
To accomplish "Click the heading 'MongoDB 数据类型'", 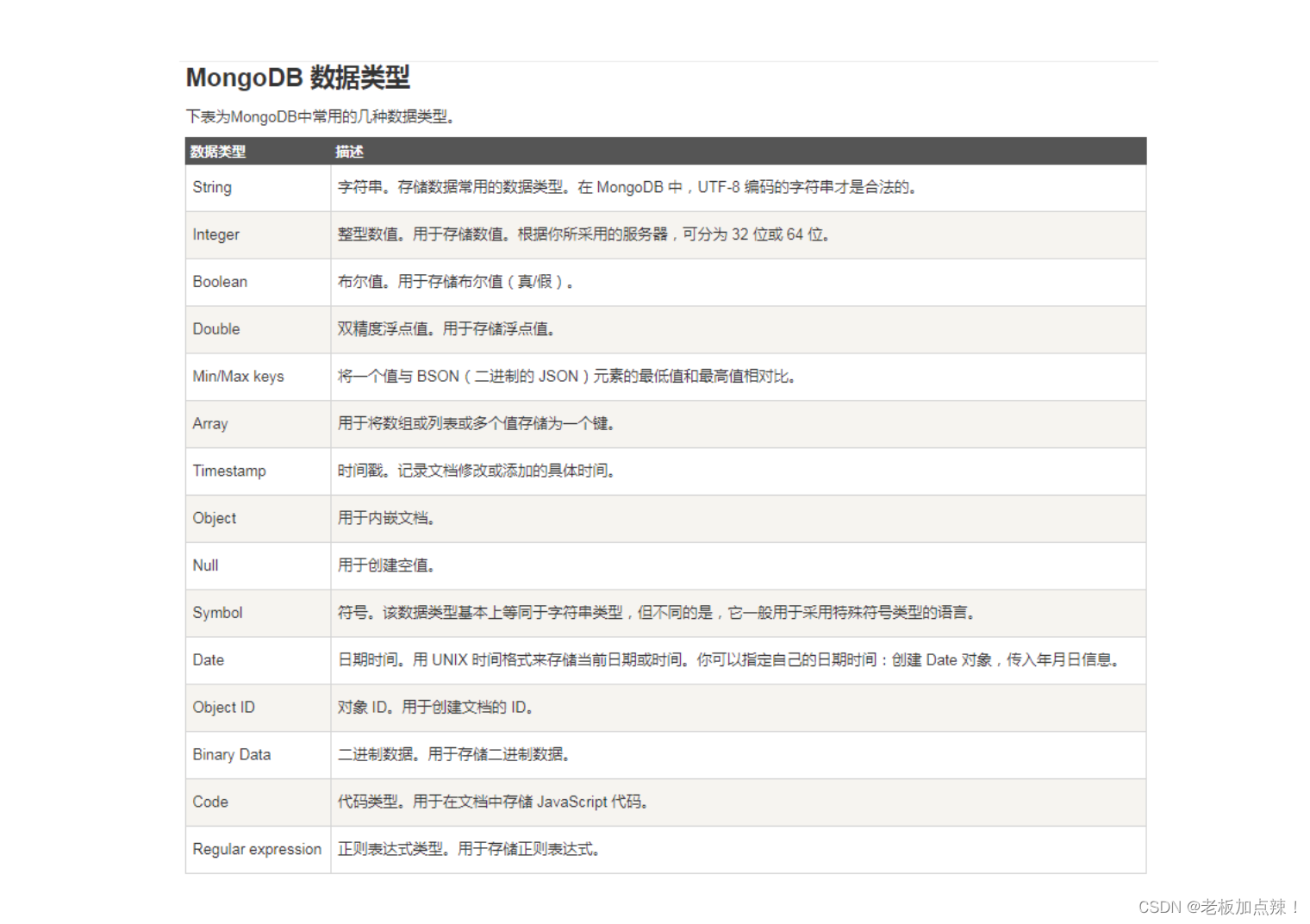I will 297,78.
